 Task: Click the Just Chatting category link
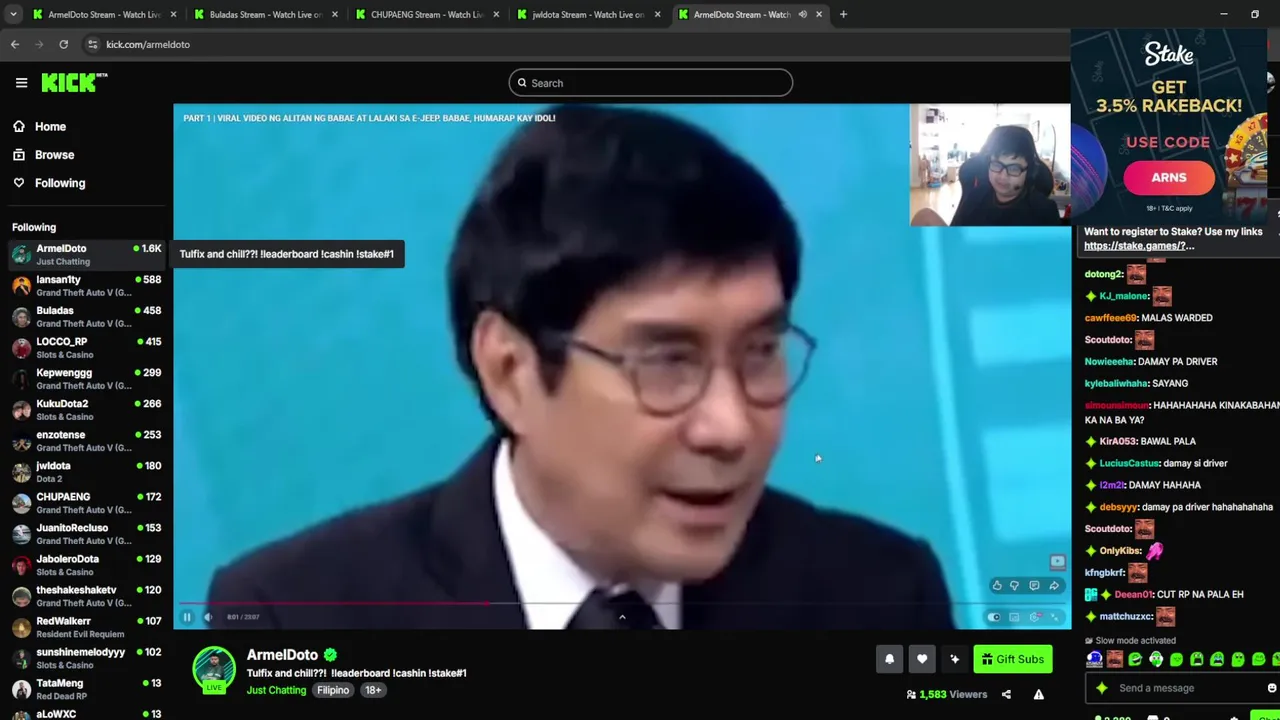(x=276, y=690)
